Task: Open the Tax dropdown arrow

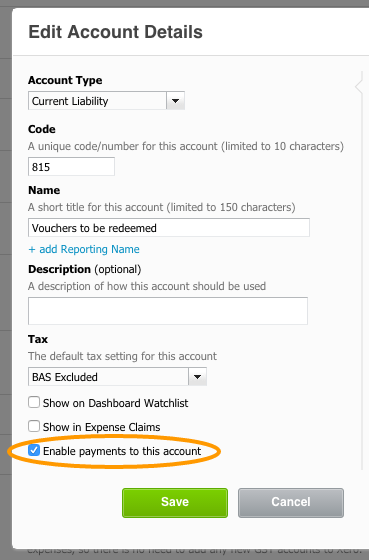Action: click(198, 377)
